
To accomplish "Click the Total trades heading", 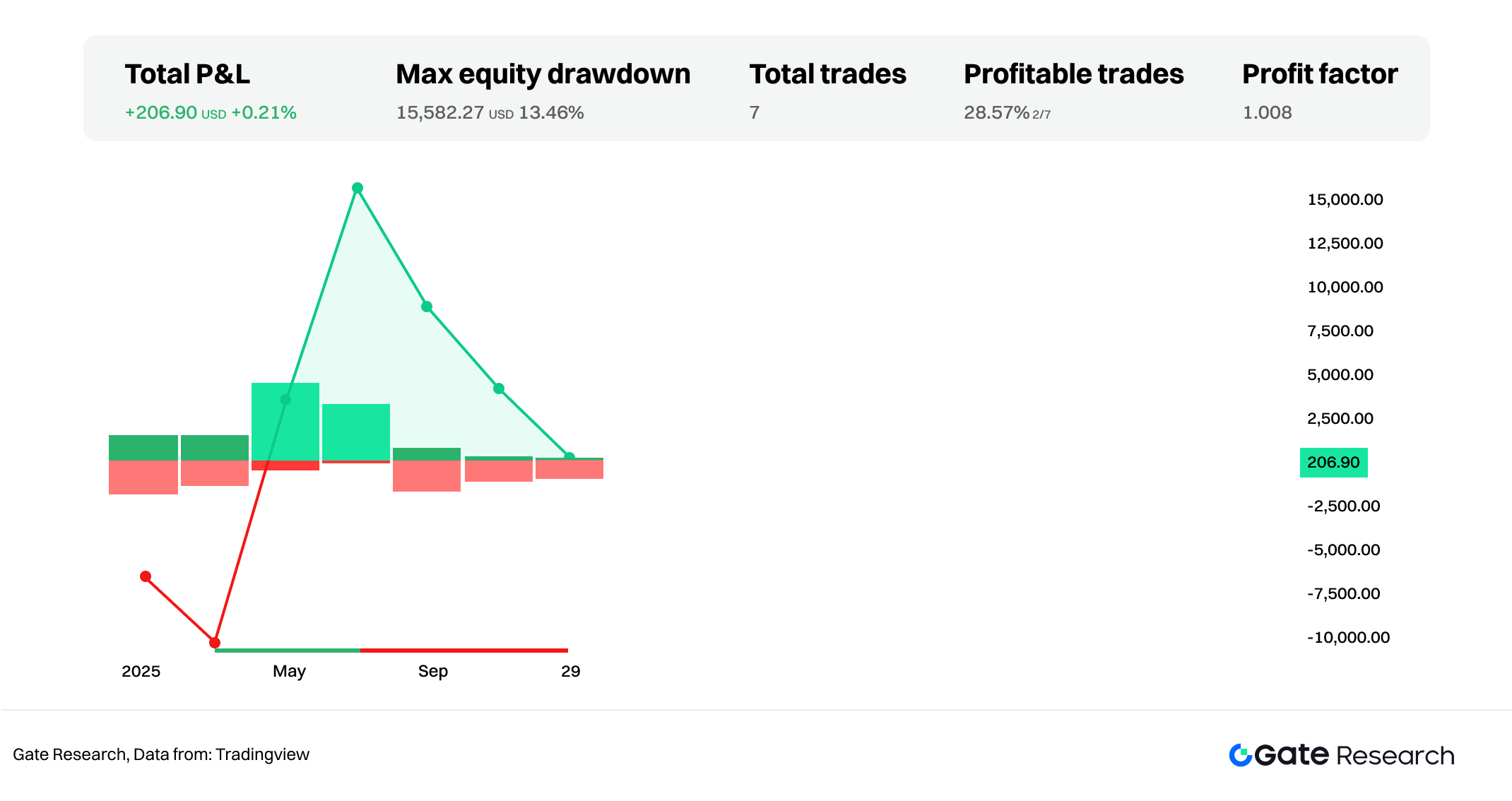I will coord(827,74).
